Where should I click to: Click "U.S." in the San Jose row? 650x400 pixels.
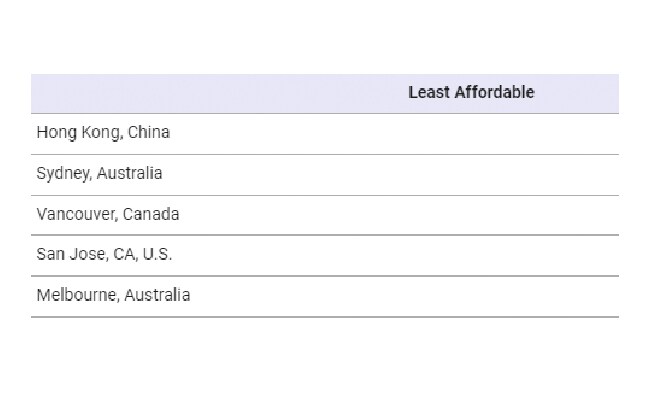157,254
